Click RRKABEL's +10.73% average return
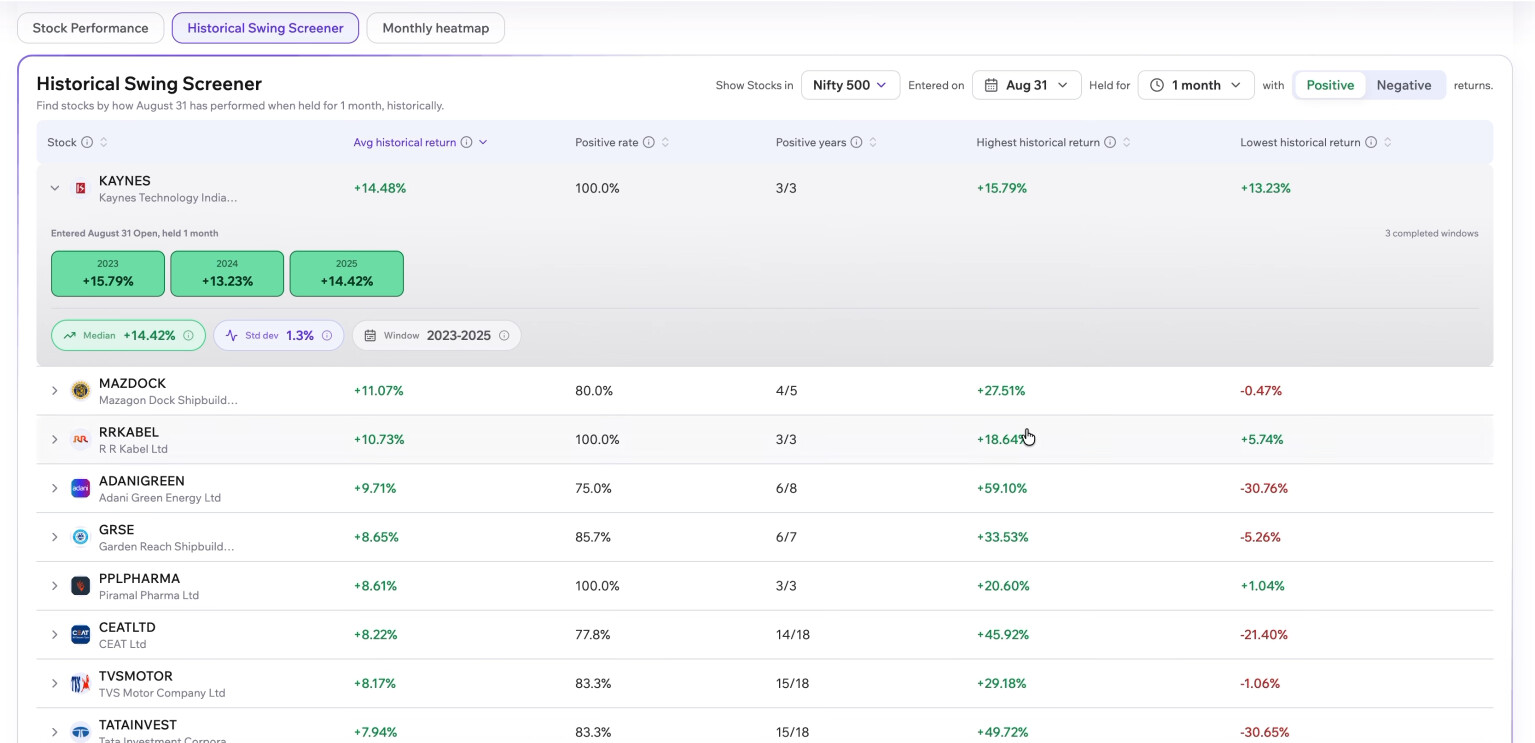The height and width of the screenshot is (743, 1535). click(379, 440)
